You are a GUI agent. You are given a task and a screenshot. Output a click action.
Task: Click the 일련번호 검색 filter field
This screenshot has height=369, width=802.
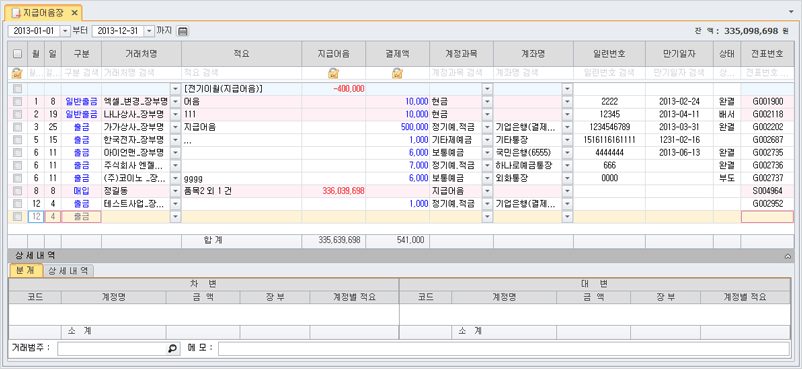(x=609, y=73)
